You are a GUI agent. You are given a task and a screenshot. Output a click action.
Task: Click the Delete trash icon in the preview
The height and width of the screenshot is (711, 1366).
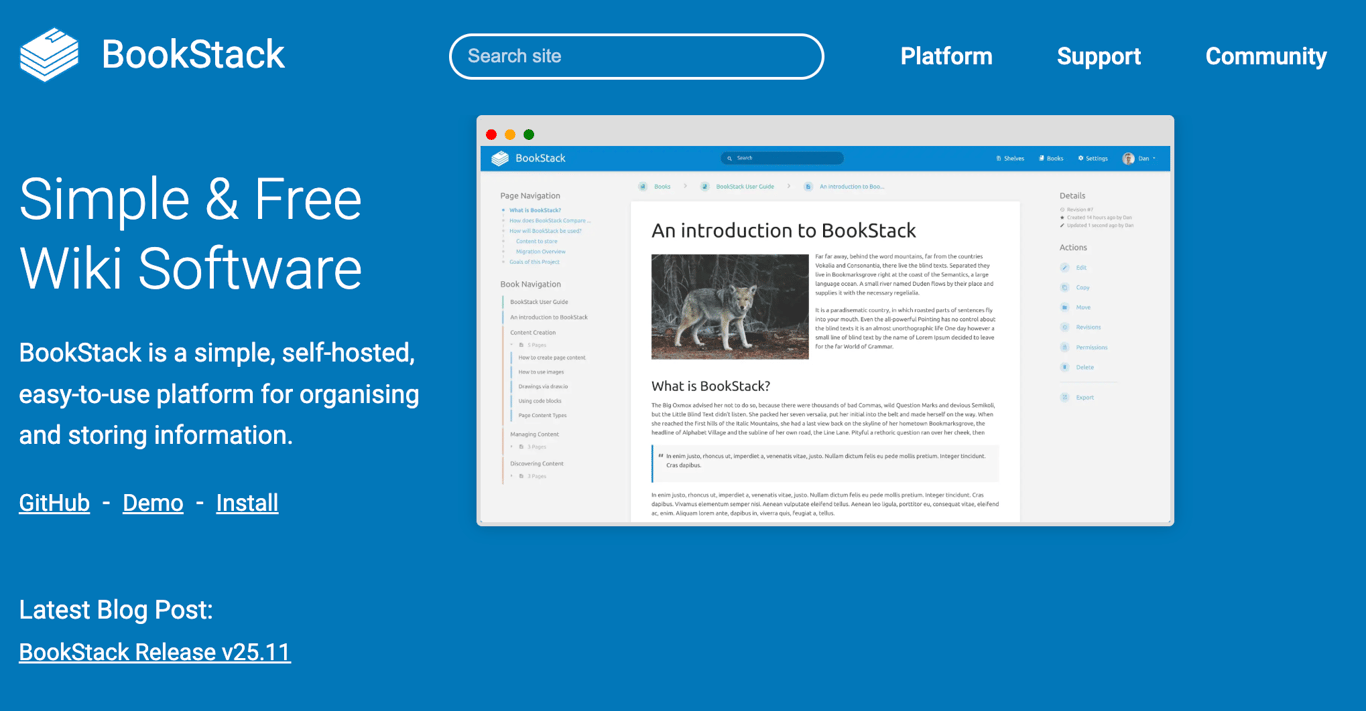click(1065, 368)
